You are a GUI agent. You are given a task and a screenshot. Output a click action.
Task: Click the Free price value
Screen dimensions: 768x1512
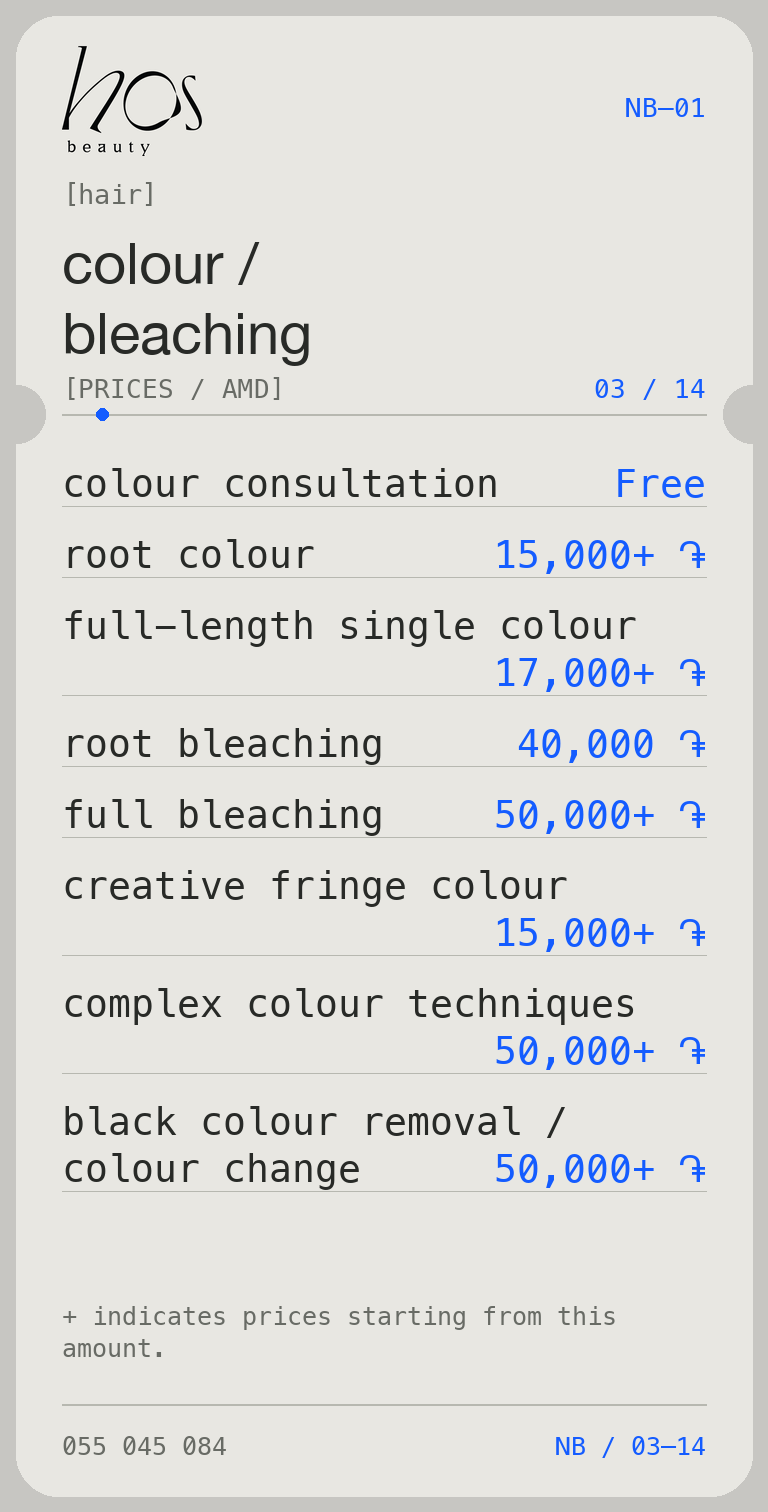pyautogui.click(x=660, y=484)
